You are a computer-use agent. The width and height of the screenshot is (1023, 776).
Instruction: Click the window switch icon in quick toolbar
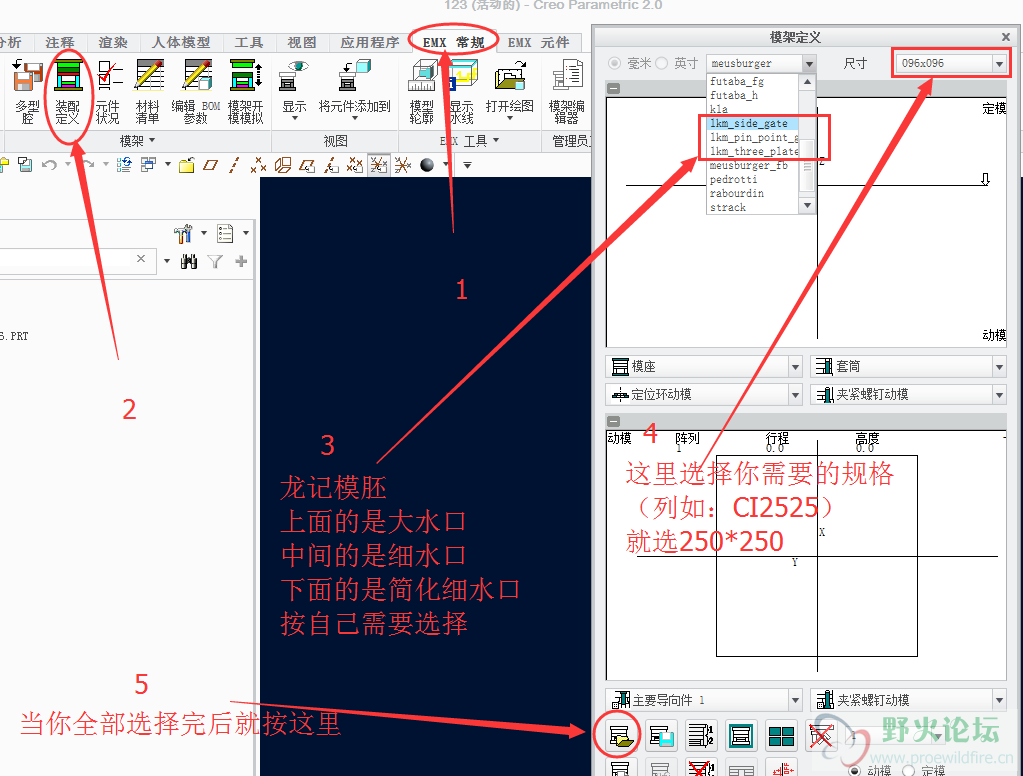[149, 165]
